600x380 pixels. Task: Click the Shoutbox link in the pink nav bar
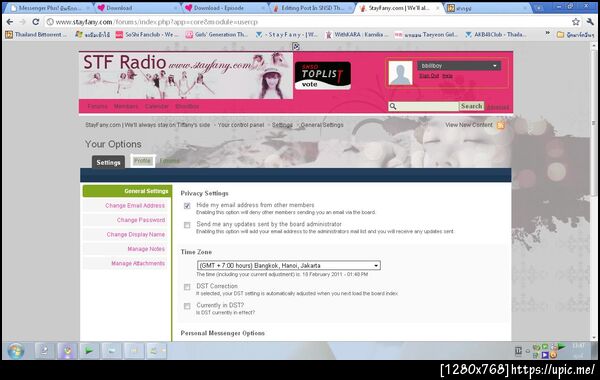point(187,106)
